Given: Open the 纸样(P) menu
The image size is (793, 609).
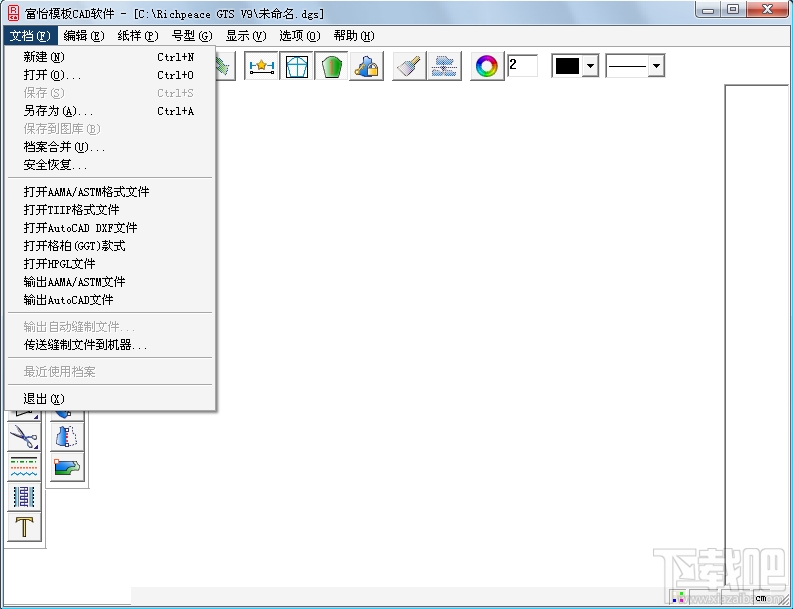Looking at the screenshot, I should pos(138,36).
